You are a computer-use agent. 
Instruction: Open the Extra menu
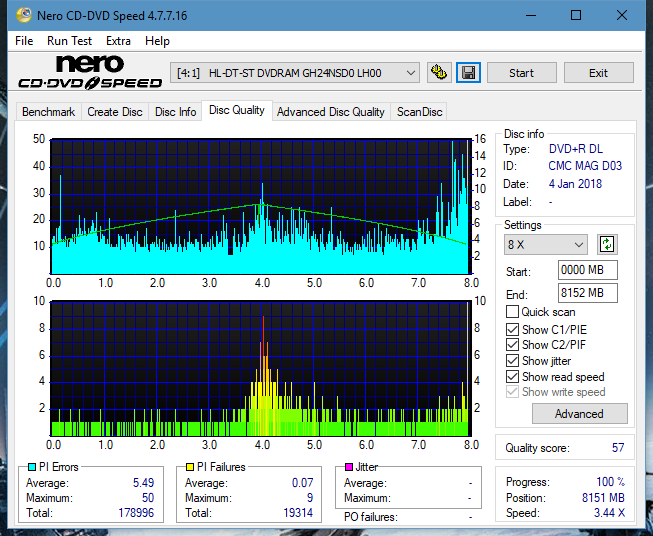pyautogui.click(x=118, y=41)
